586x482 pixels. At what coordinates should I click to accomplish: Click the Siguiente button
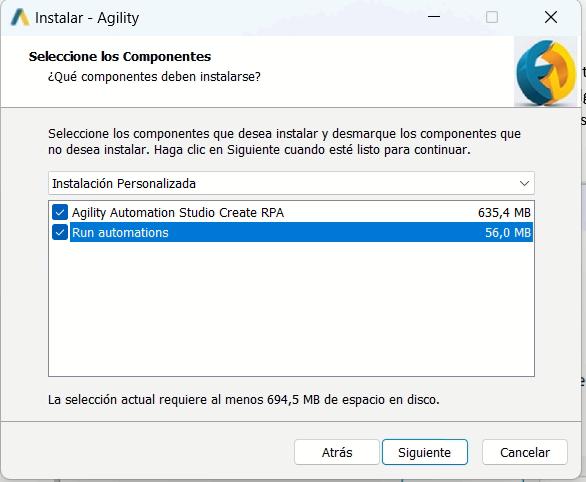point(425,452)
